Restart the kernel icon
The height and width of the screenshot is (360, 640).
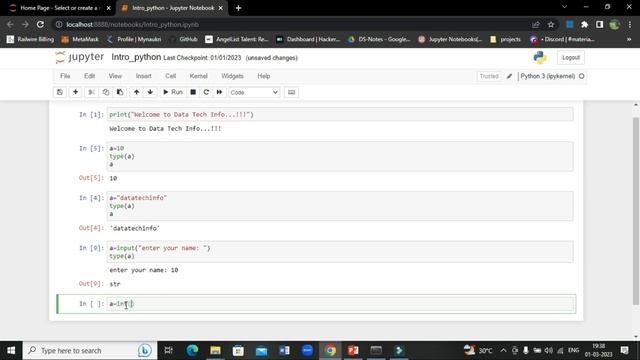pyautogui.click(x=206, y=92)
